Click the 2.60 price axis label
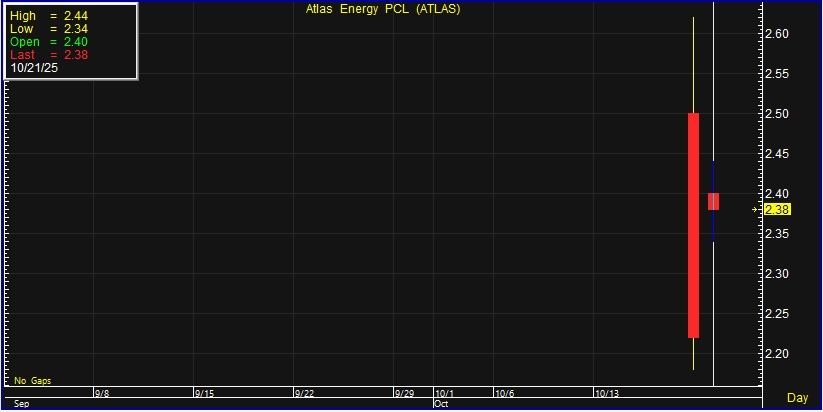 777,34
